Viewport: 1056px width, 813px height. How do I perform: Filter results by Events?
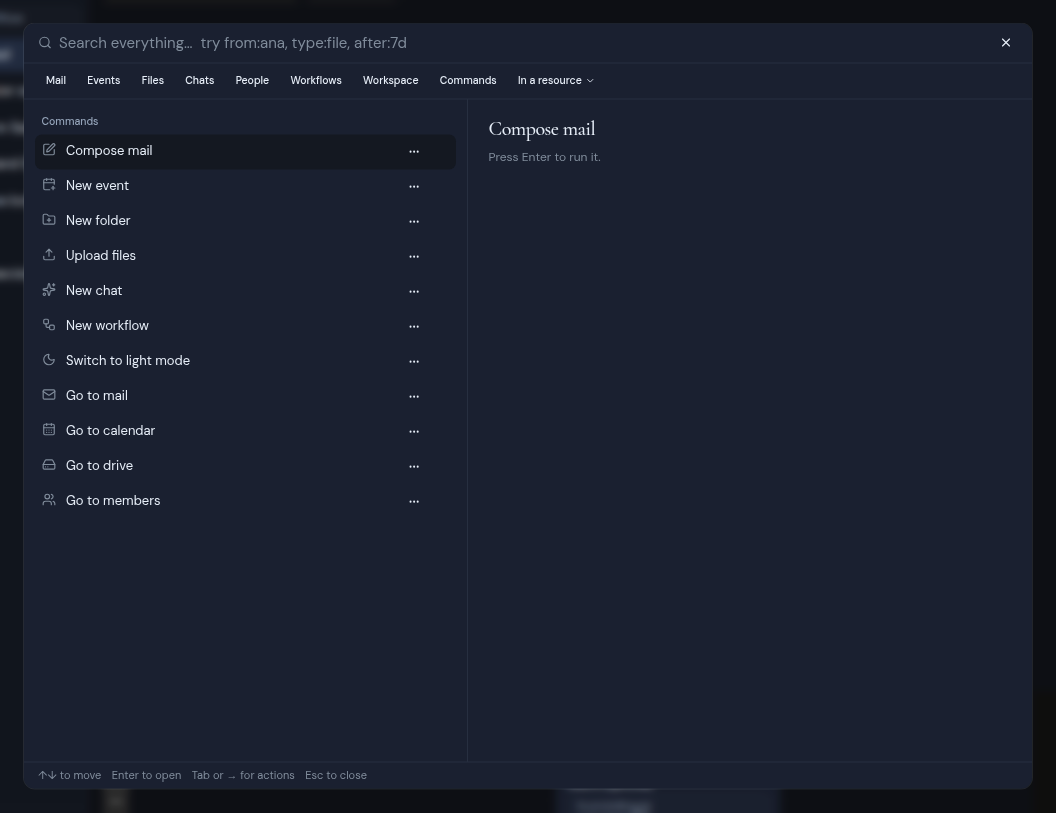[x=104, y=80]
